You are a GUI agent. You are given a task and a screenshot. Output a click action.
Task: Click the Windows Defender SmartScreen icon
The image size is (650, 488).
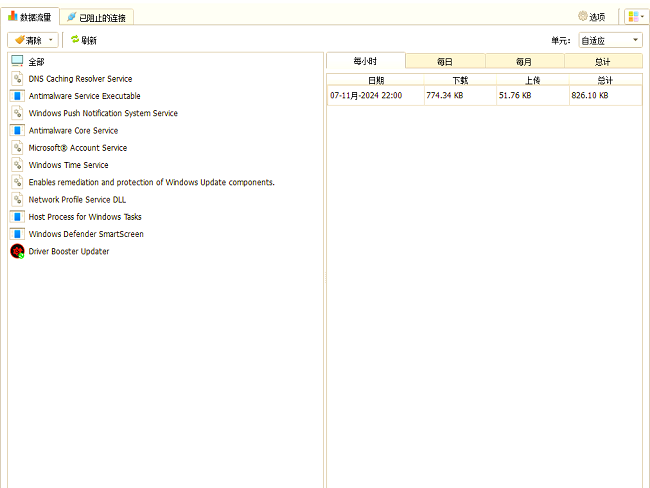[17, 234]
